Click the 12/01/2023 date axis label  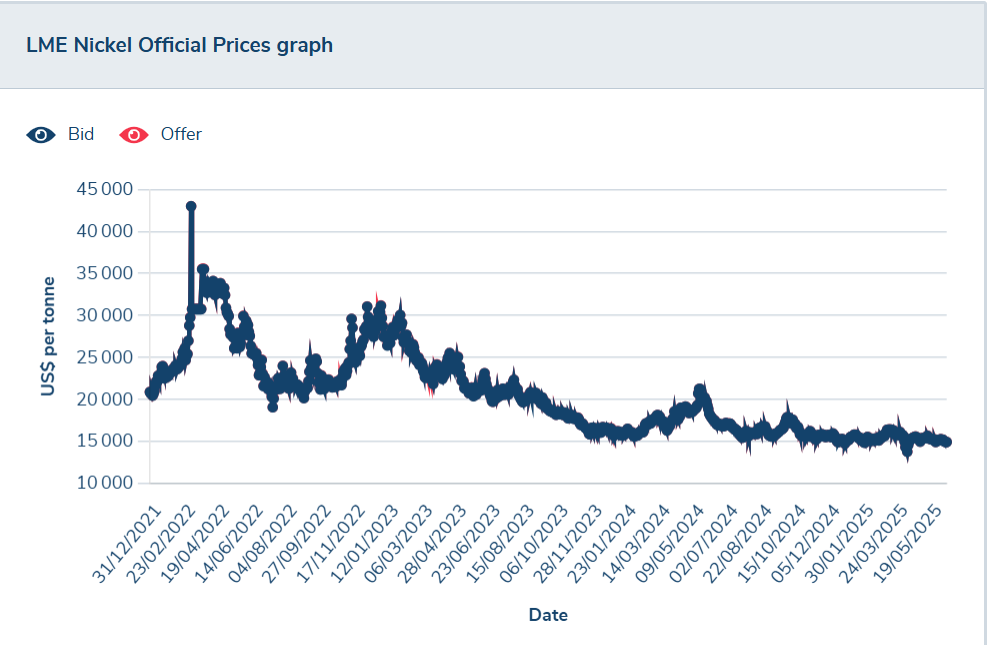tap(364, 544)
